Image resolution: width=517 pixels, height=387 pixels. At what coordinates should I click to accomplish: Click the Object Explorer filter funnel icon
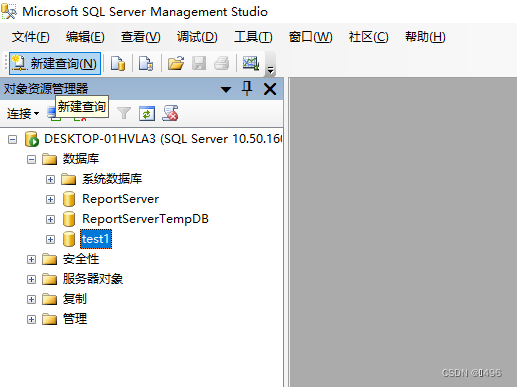124,113
